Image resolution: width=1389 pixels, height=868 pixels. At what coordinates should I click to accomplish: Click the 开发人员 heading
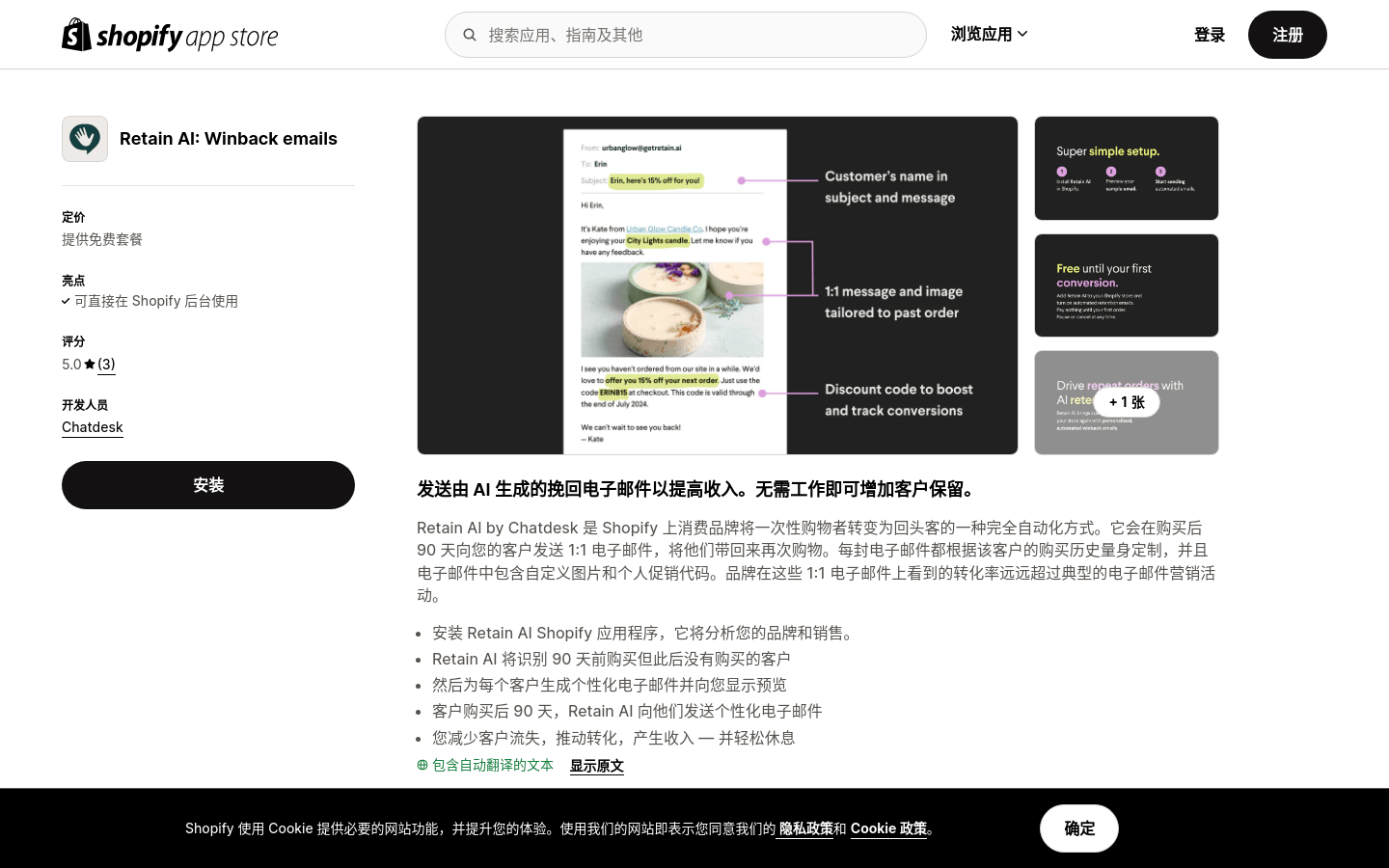coord(85,405)
